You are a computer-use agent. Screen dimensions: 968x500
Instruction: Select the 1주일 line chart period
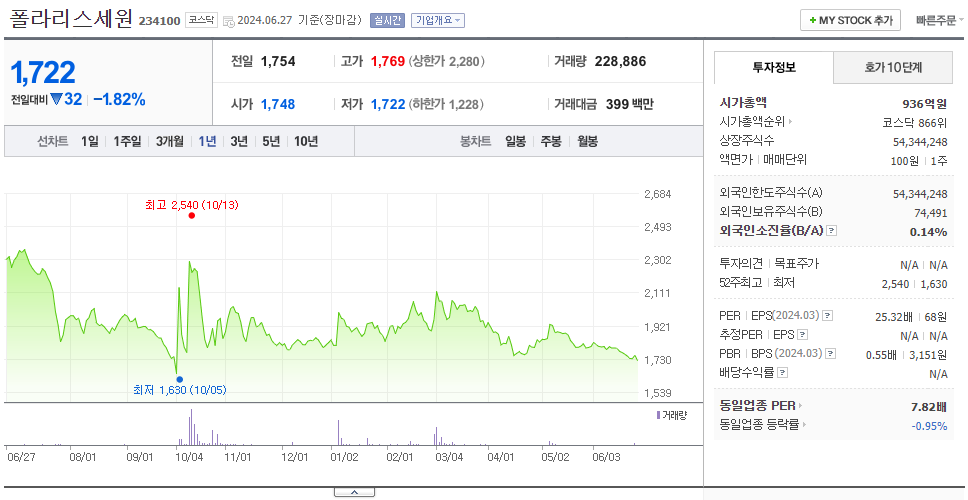click(127, 141)
